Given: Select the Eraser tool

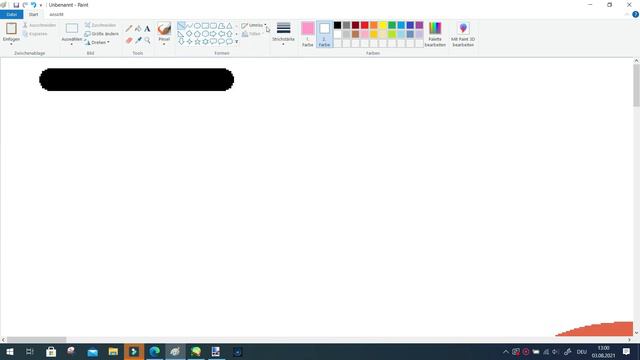Looking at the screenshot, I should [129, 40].
